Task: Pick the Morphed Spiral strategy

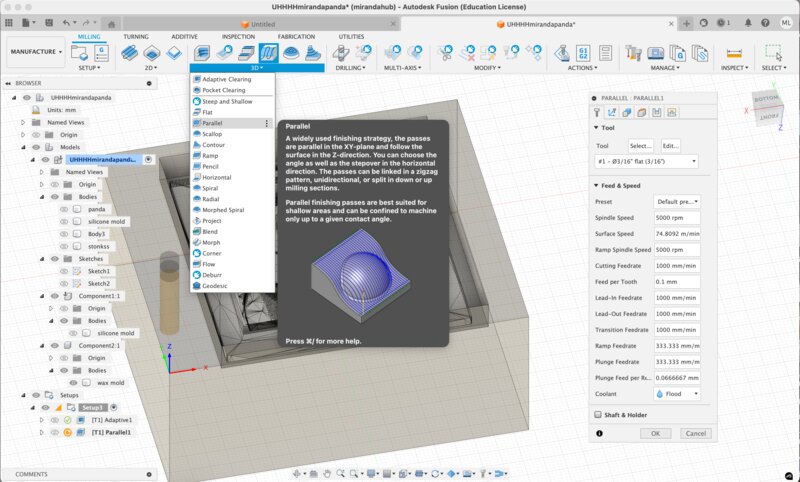Action: click(x=222, y=210)
